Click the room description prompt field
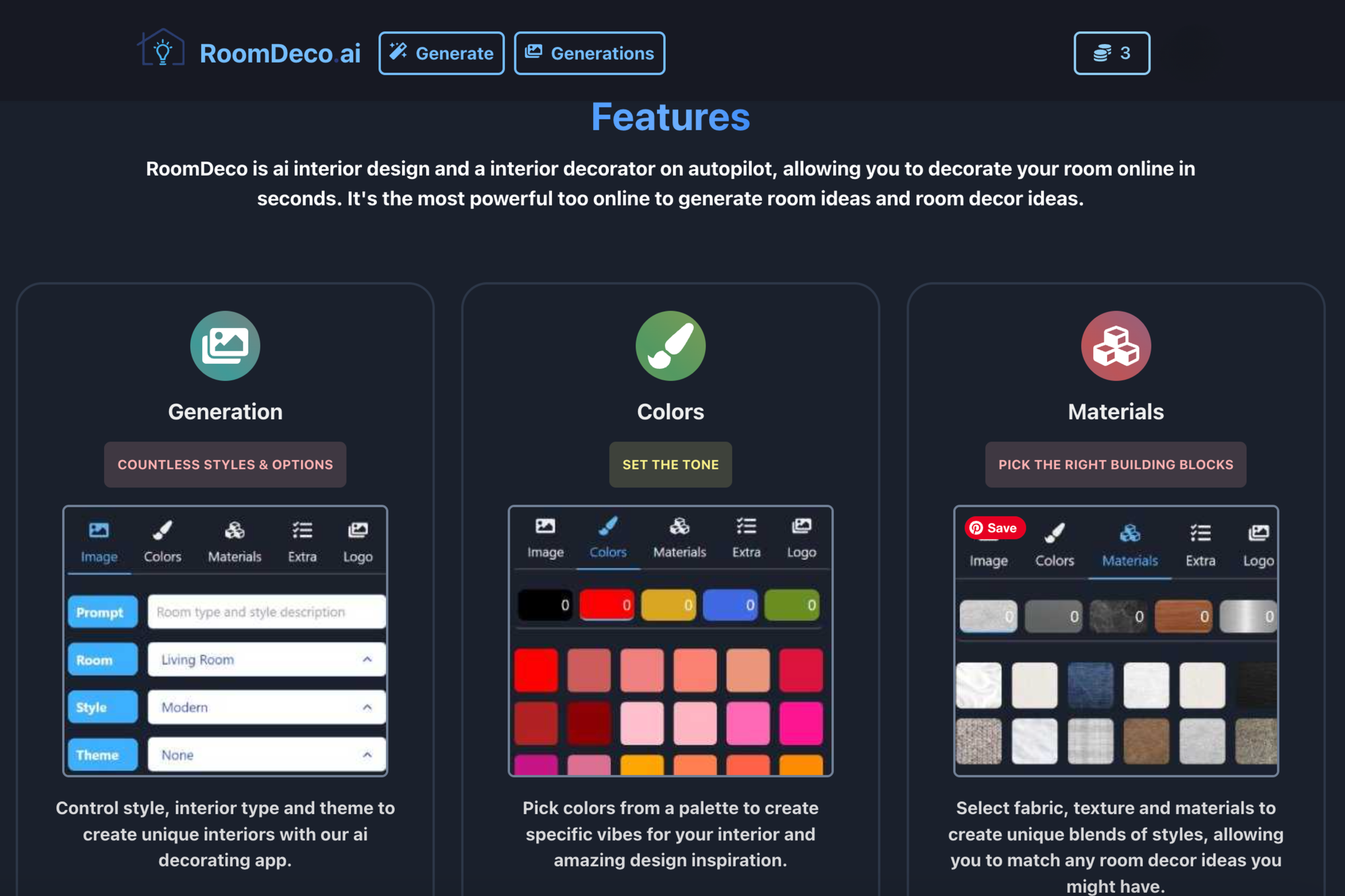The width and height of the screenshot is (1345, 896). 266,612
